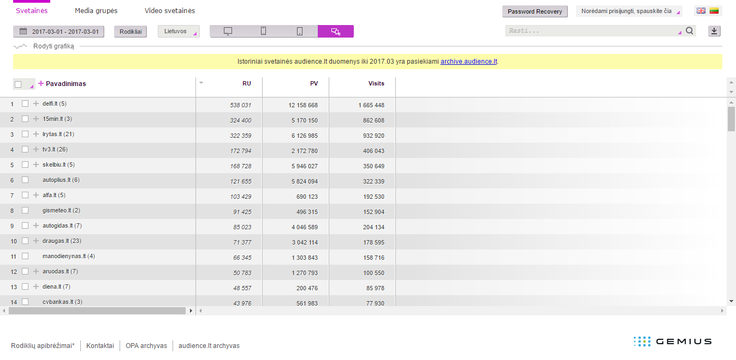This screenshot has height=360, width=736.
Task: Click the magnifier search icon
Action: 689,31
